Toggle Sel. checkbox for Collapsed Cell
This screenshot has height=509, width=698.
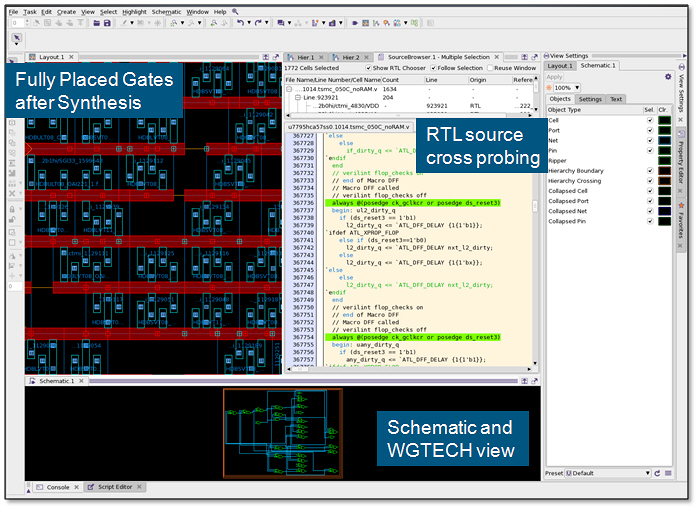(x=650, y=191)
